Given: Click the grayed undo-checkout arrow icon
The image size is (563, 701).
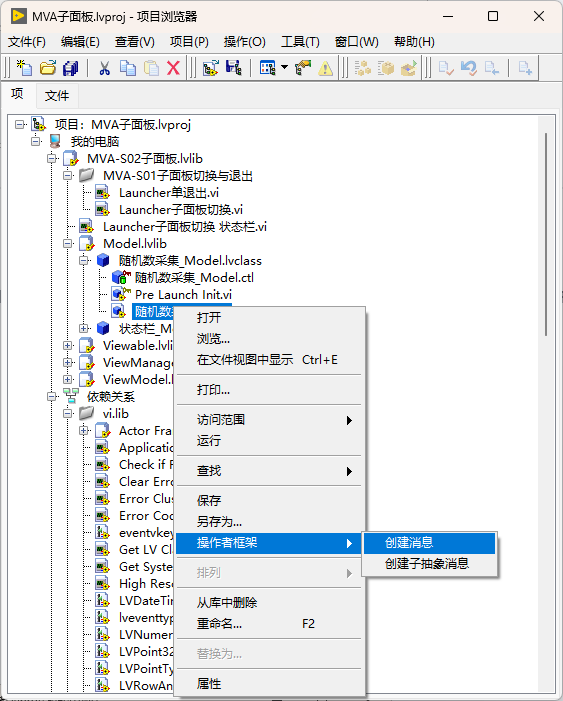Looking at the screenshot, I should tap(469, 68).
